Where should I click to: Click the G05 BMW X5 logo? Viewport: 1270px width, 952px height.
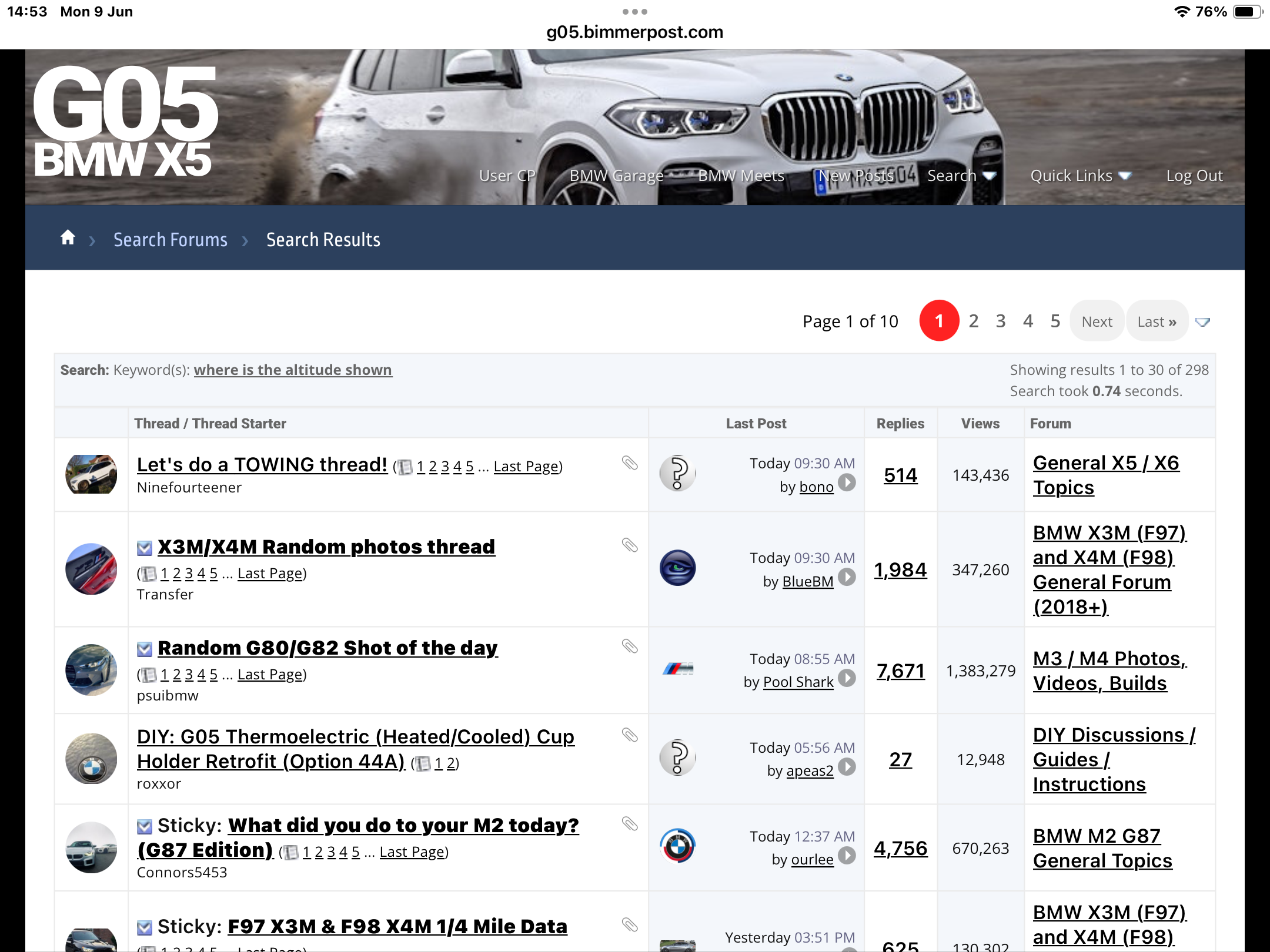coord(125,120)
